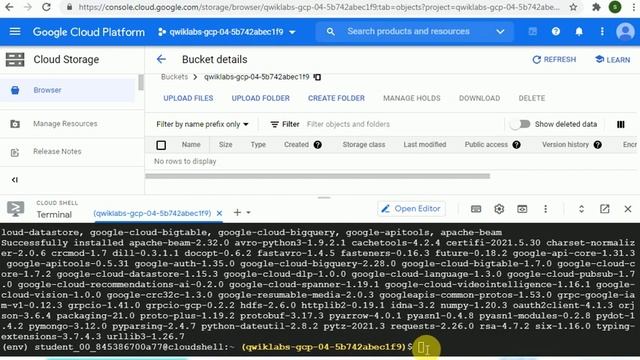The height and width of the screenshot is (360, 640).
Task: Collapse the Cloud Storage side panel
Action: [15, 180]
